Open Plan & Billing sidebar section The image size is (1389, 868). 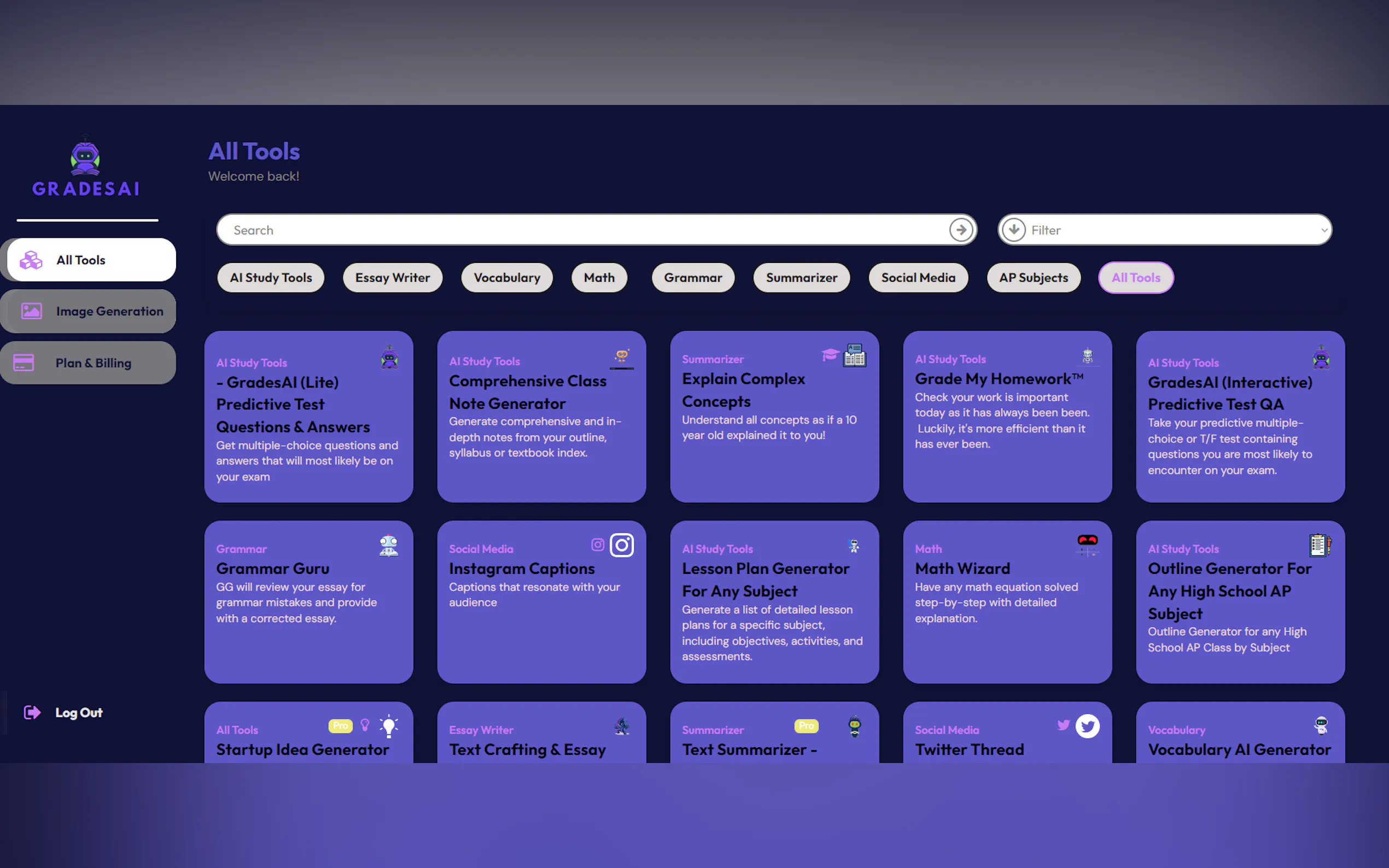pos(89,363)
